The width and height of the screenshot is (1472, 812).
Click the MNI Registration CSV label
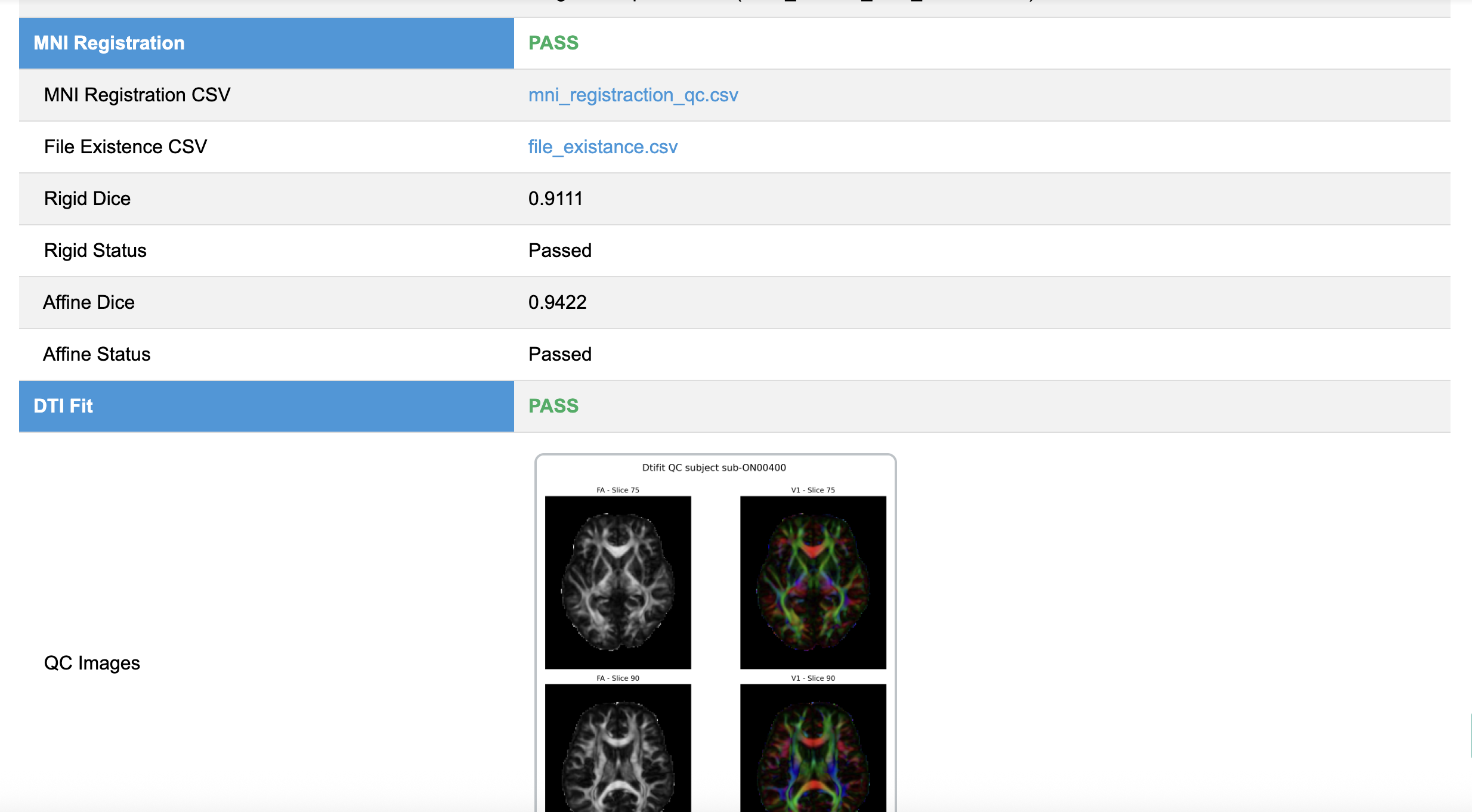click(137, 95)
